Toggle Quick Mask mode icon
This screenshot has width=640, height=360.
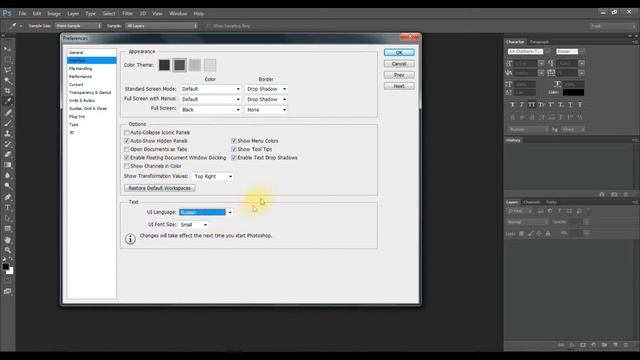pos(8,281)
